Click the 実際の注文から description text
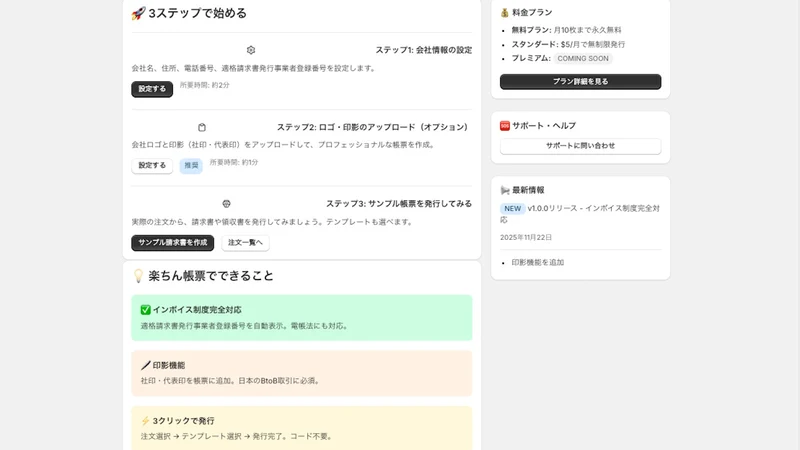The width and height of the screenshot is (800, 450). tap(273, 222)
